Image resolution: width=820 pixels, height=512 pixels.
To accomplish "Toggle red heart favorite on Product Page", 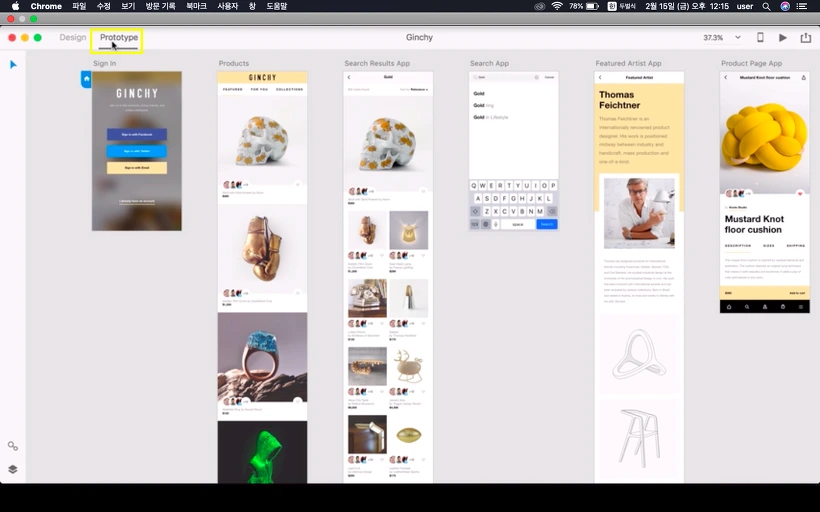I will (800, 194).
